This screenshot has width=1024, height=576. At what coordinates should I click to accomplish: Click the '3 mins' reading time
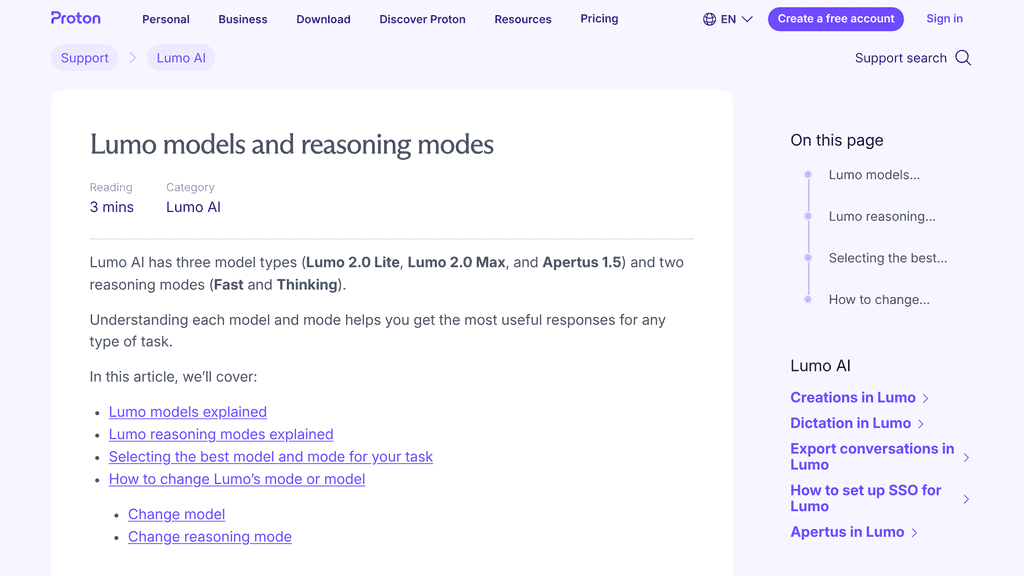coord(112,207)
